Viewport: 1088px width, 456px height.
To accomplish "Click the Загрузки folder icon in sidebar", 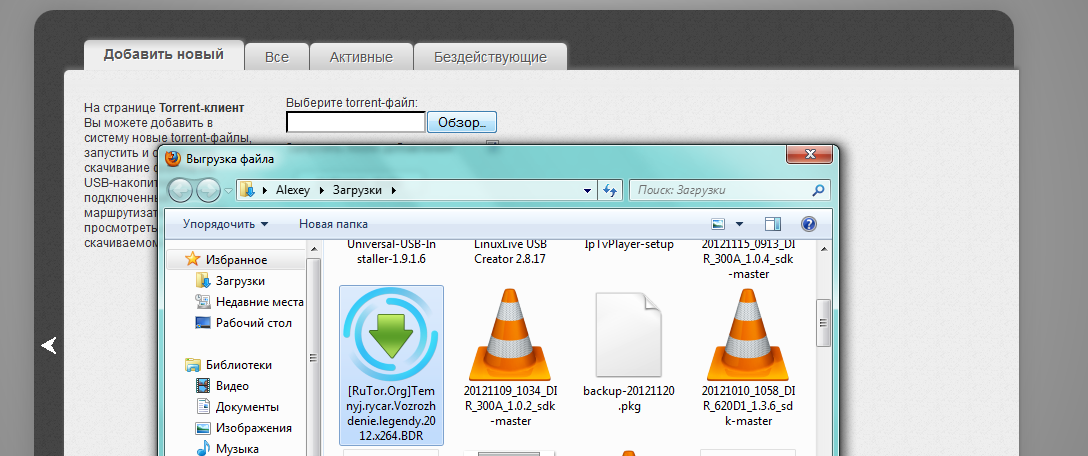I will pos(203,280).
